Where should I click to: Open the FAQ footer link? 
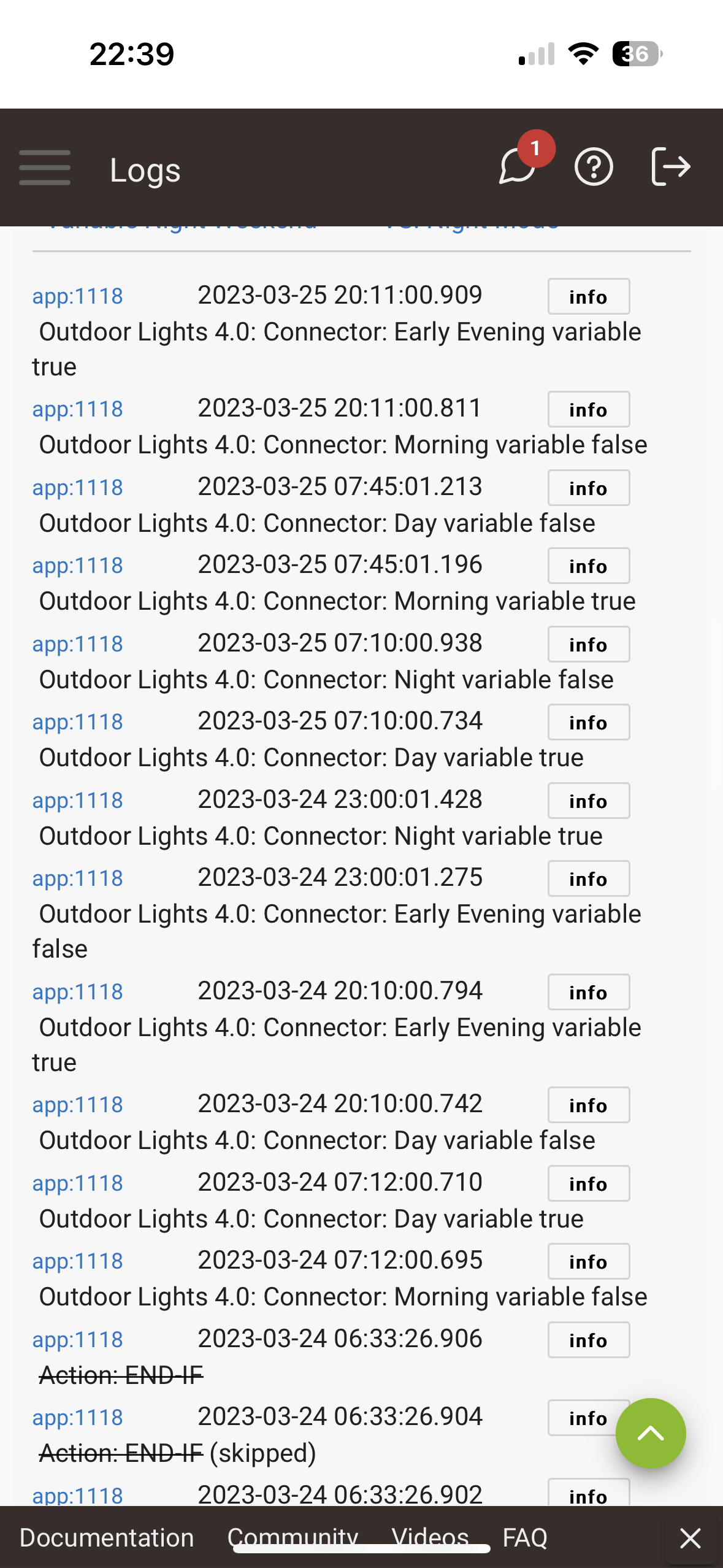point(525,1538)
